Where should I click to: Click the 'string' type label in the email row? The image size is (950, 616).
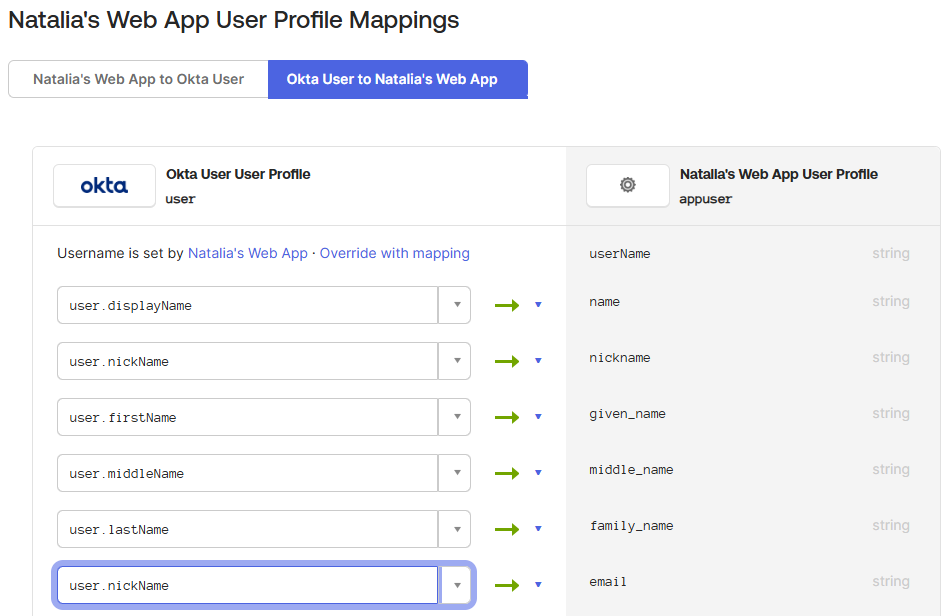pyautogui.click(x=891, y=581)
